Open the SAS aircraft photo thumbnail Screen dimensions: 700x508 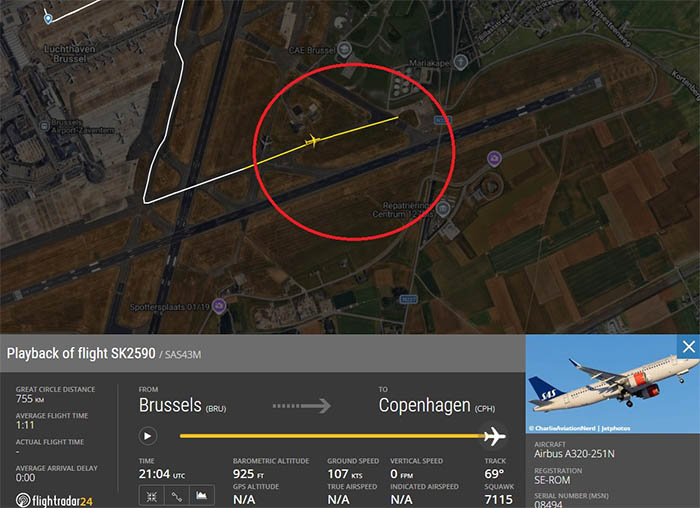612,384
